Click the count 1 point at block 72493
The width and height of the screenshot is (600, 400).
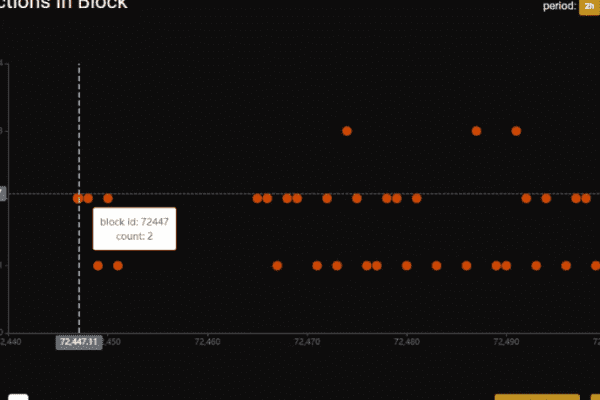click(x=536, y=266)
